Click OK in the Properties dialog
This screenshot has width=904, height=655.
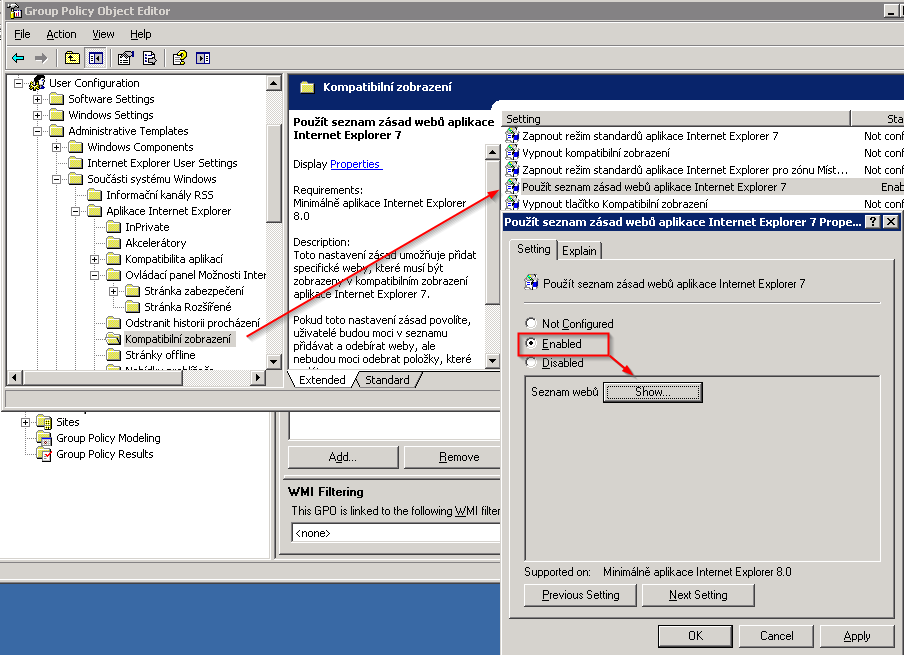coord(695,635)
